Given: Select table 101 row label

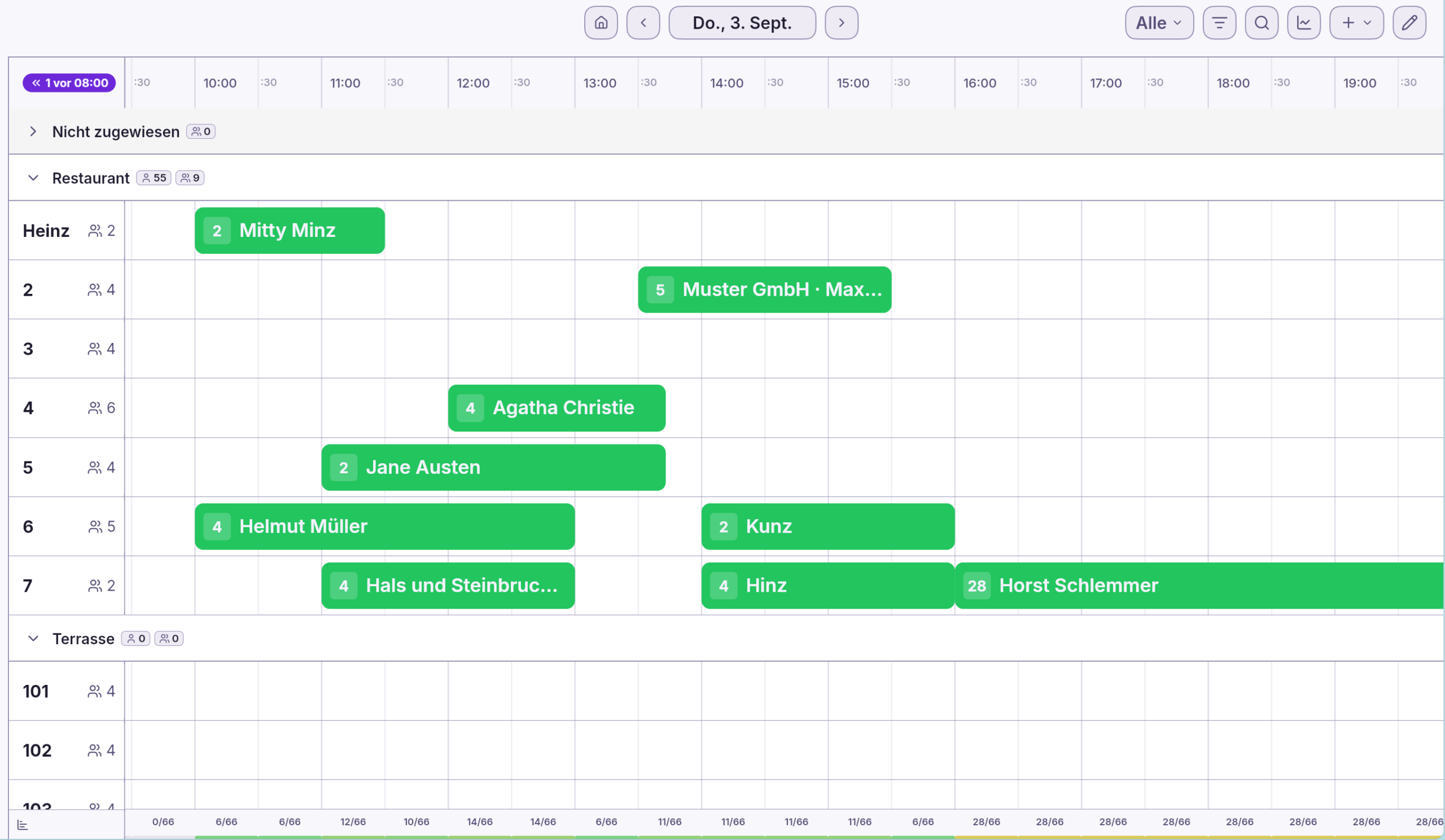Looking at the screenshot, I should [x=36, y=691].
